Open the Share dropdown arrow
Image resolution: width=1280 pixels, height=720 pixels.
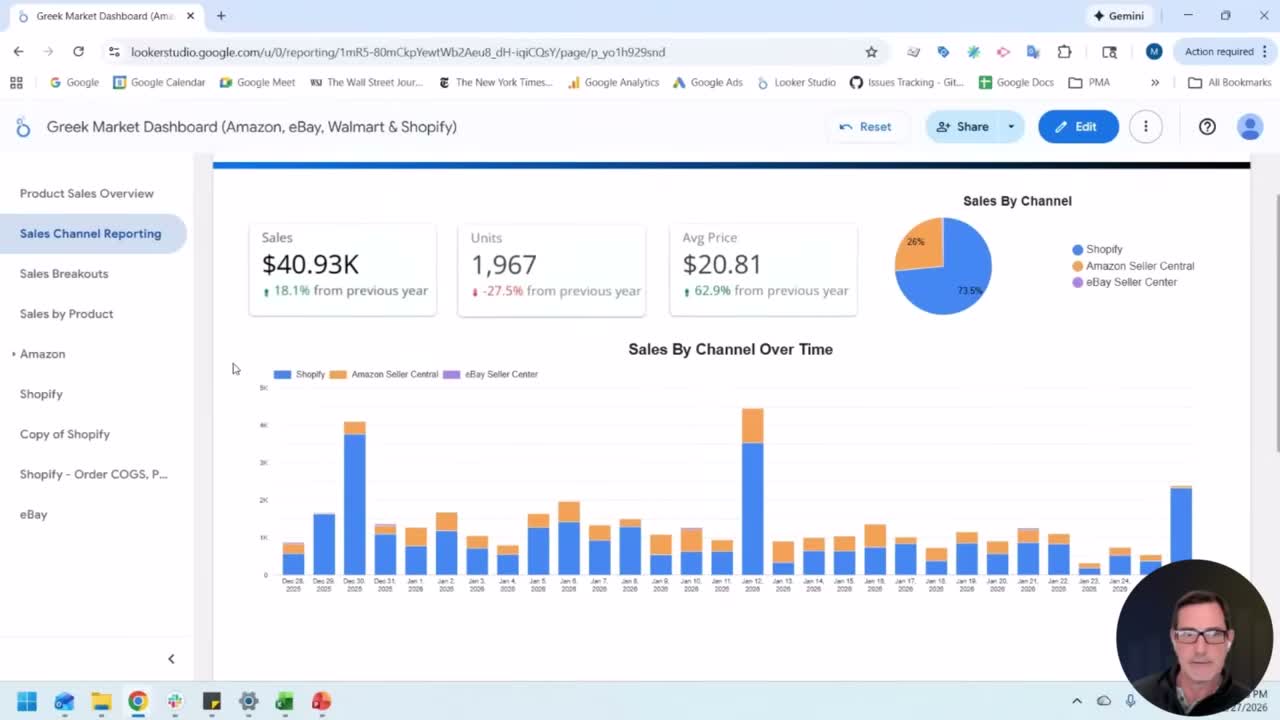coord(1010,126)
